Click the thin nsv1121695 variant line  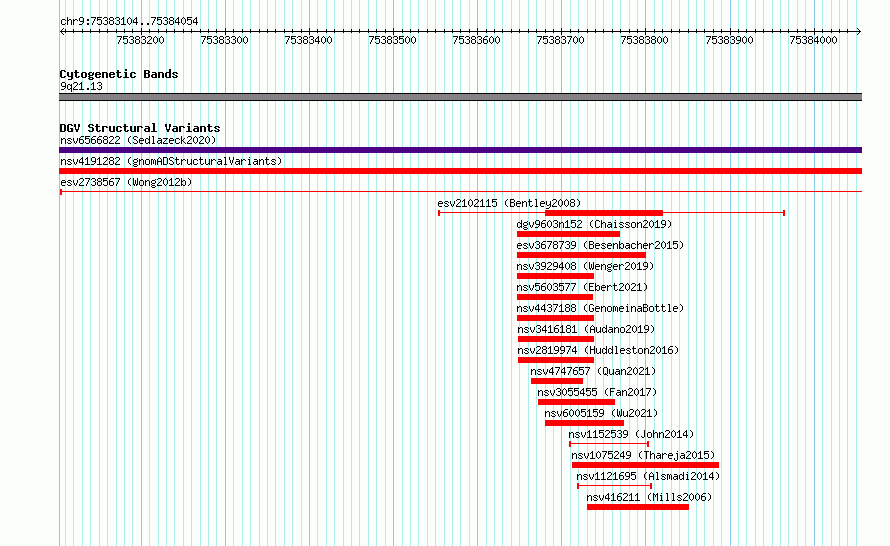coord(614,486)
